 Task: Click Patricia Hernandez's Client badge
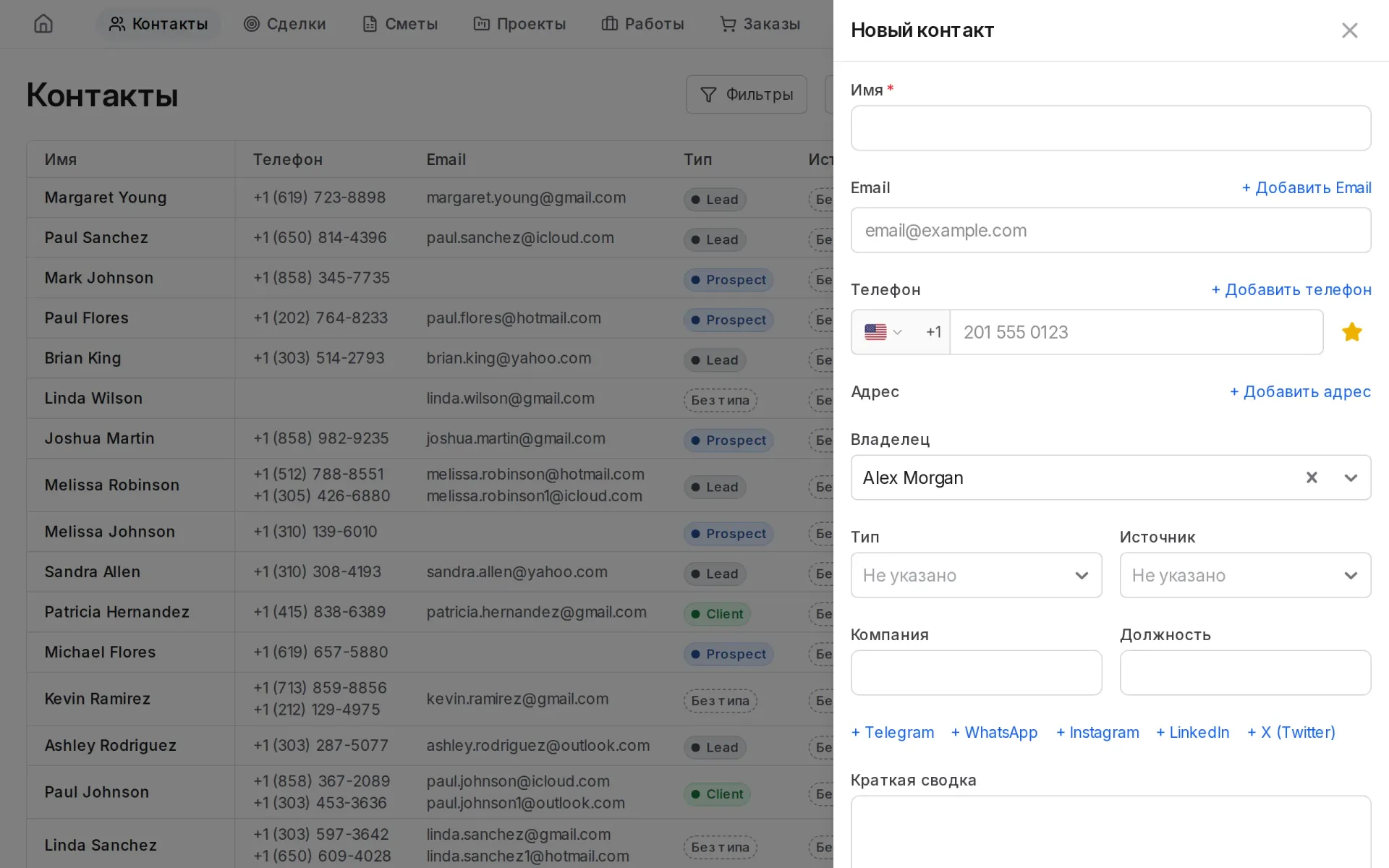717,614
